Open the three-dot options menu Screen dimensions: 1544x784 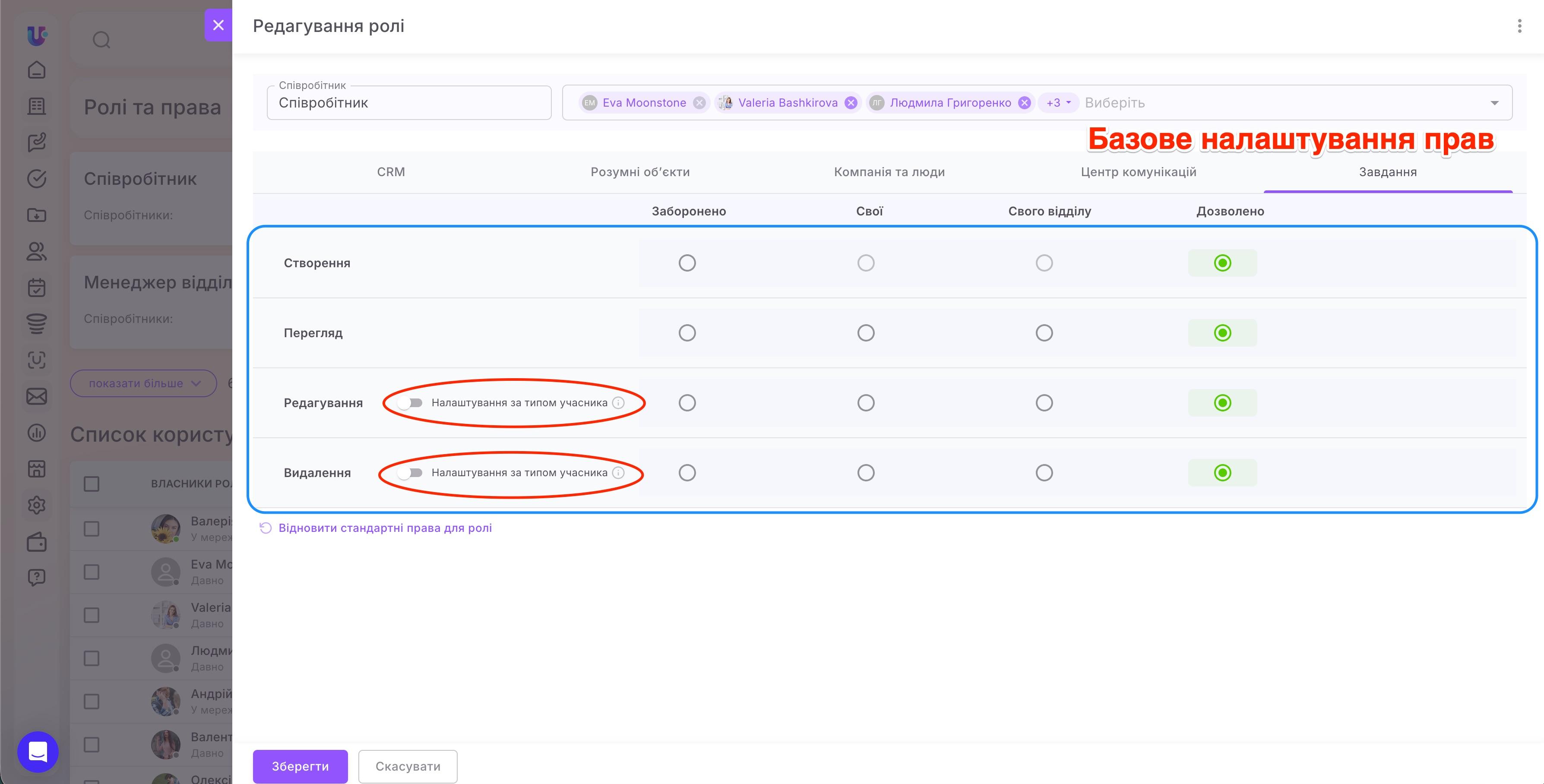click(1519, 26)
